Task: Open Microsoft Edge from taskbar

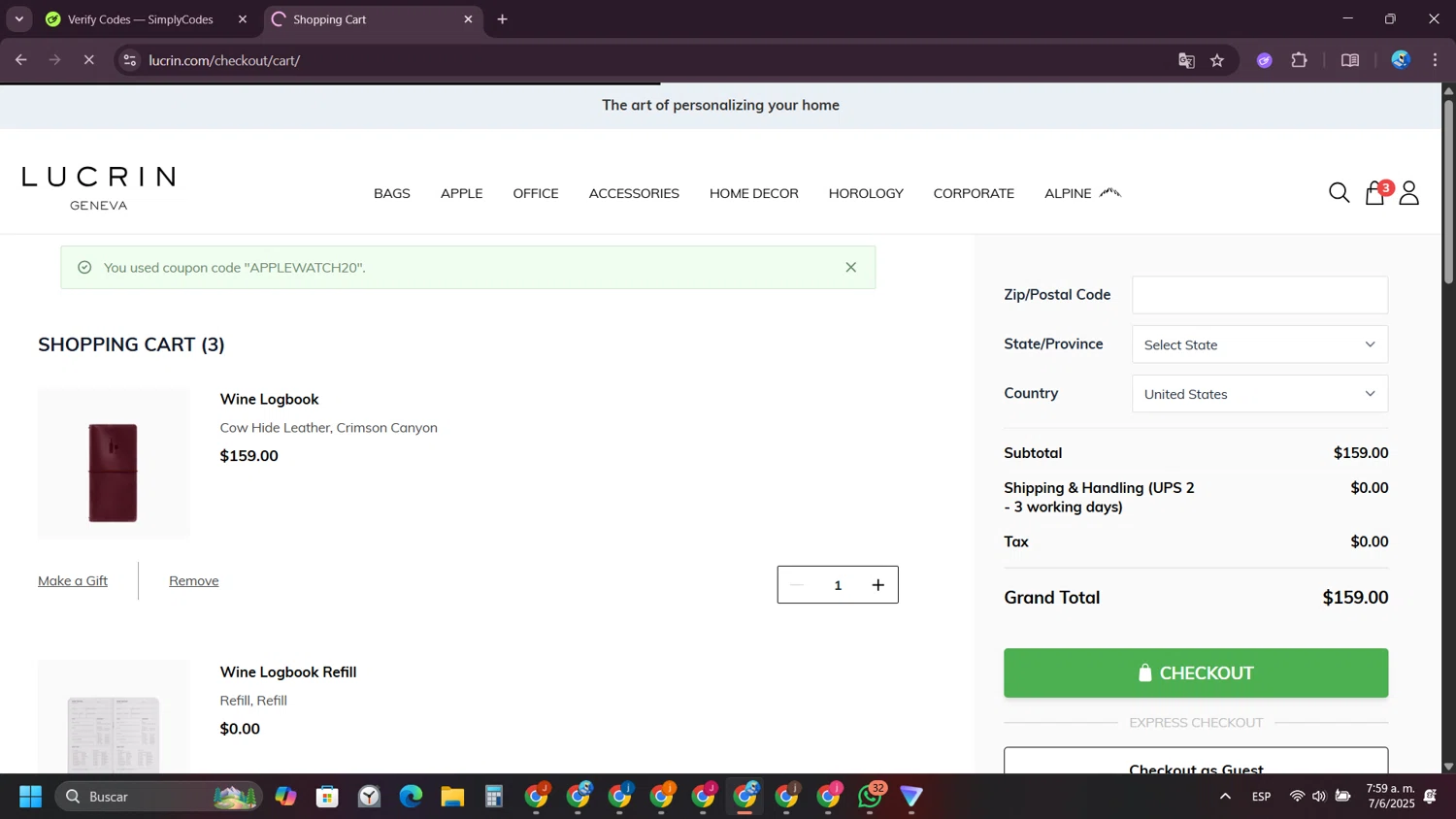Action: (411, 797)
